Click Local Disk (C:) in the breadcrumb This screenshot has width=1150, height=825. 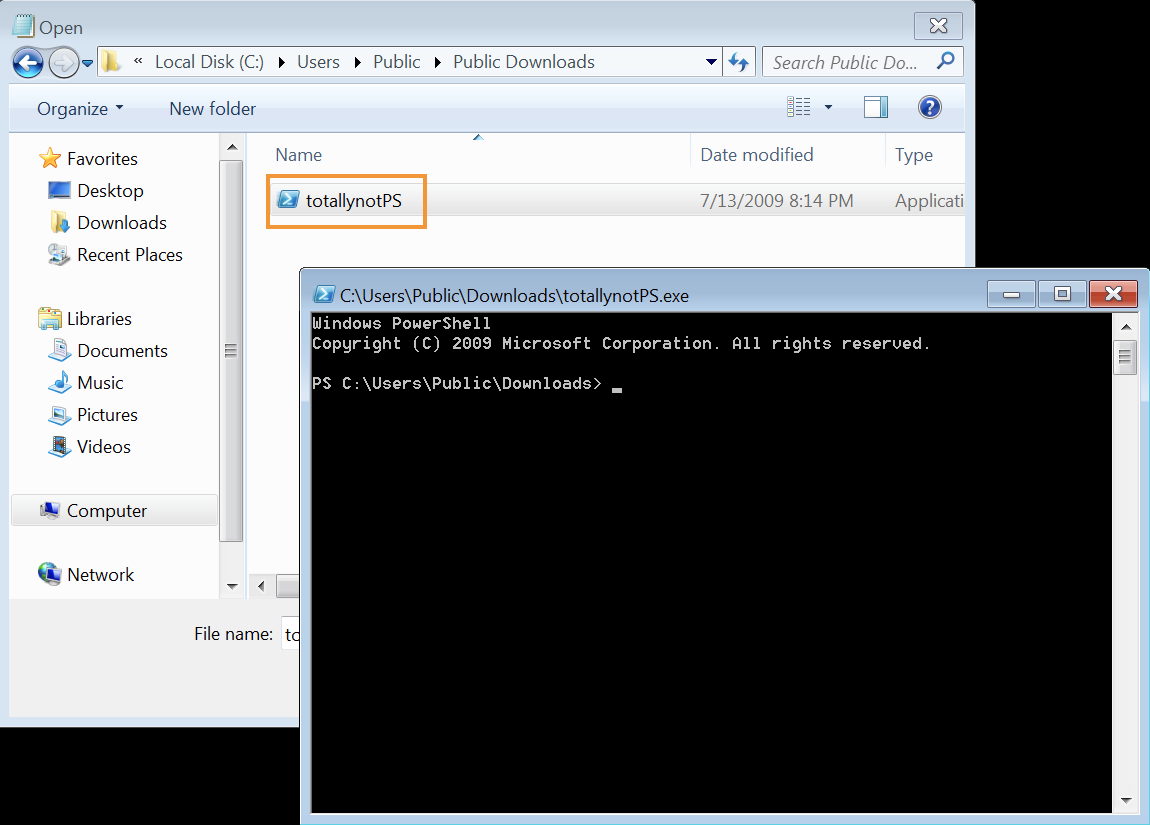pyautogui.click(x=209, y=62)
